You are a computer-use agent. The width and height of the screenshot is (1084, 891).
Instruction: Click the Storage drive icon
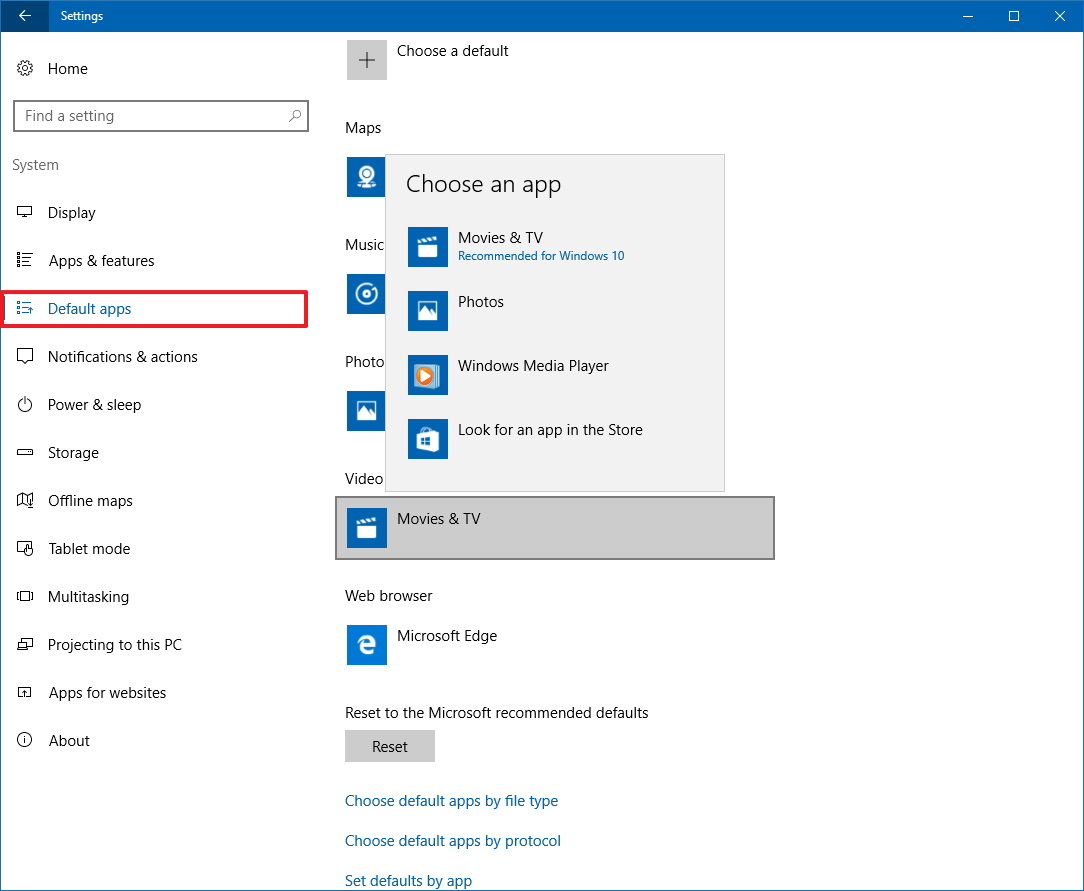(x=25, y=452)
